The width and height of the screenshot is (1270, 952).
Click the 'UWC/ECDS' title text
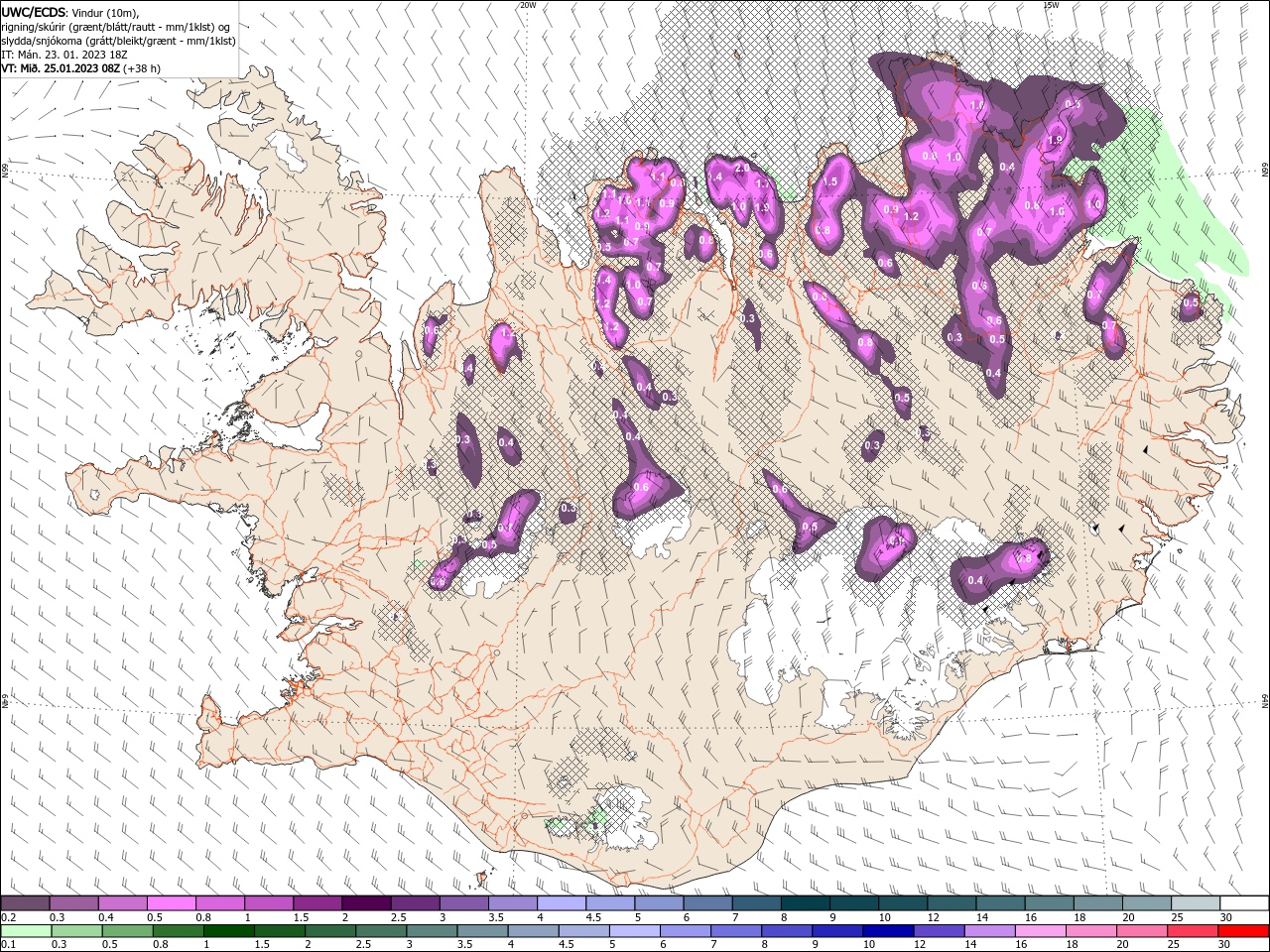point(35,12)
